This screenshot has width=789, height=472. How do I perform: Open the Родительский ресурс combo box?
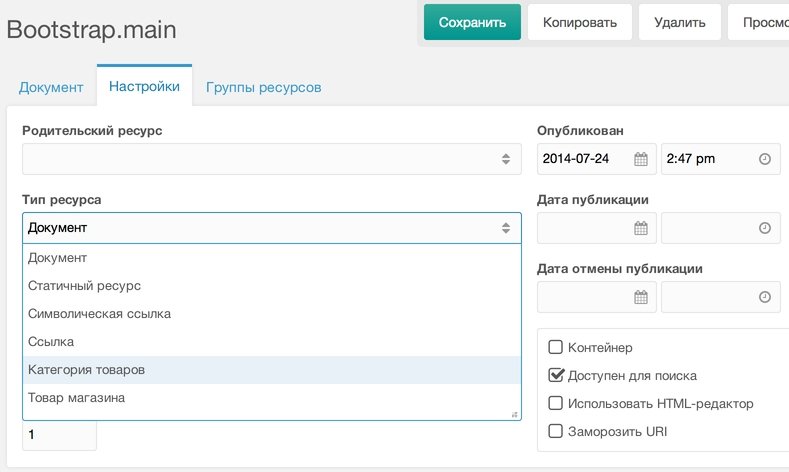click(272, 159)
